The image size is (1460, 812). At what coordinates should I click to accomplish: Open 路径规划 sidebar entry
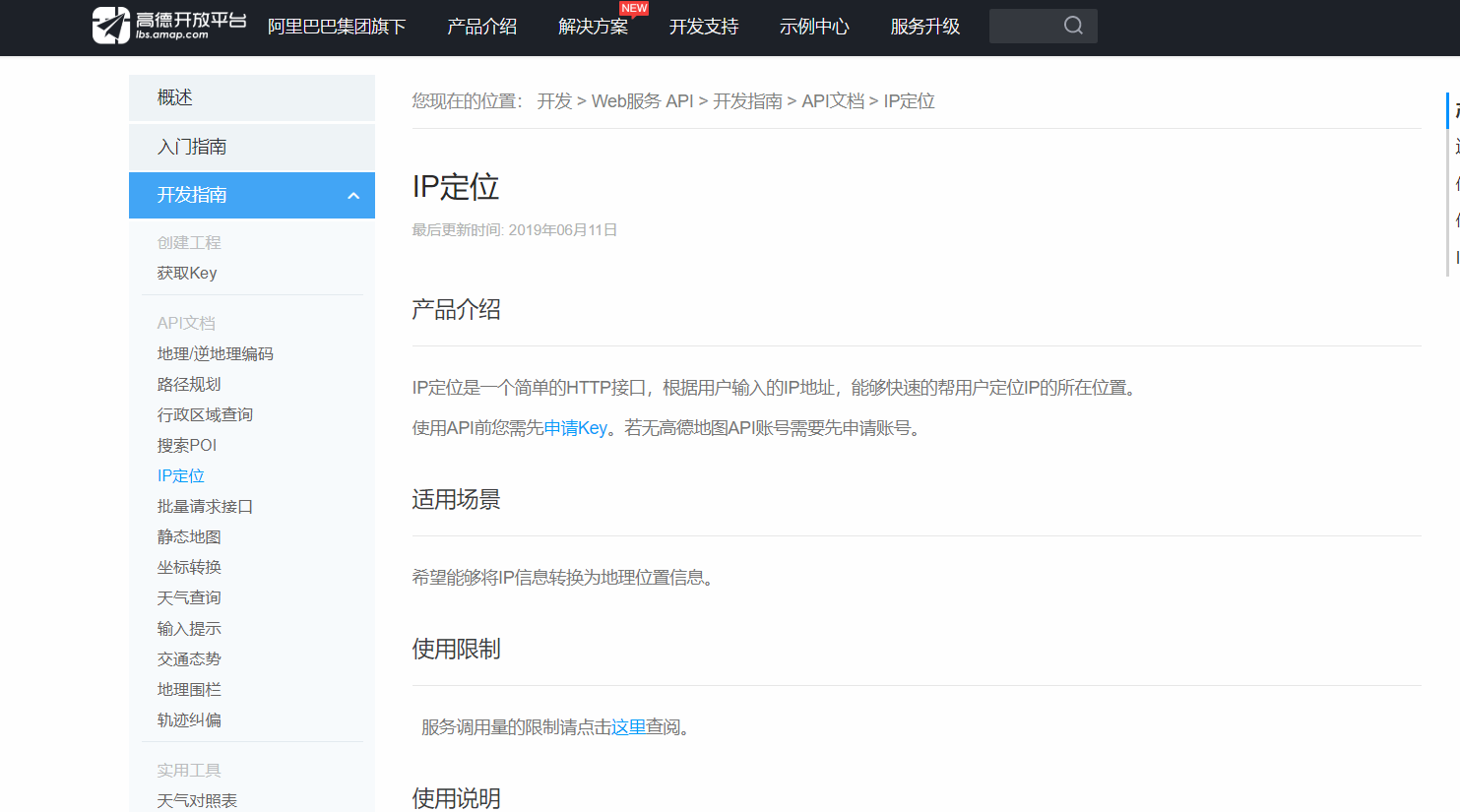189,384
